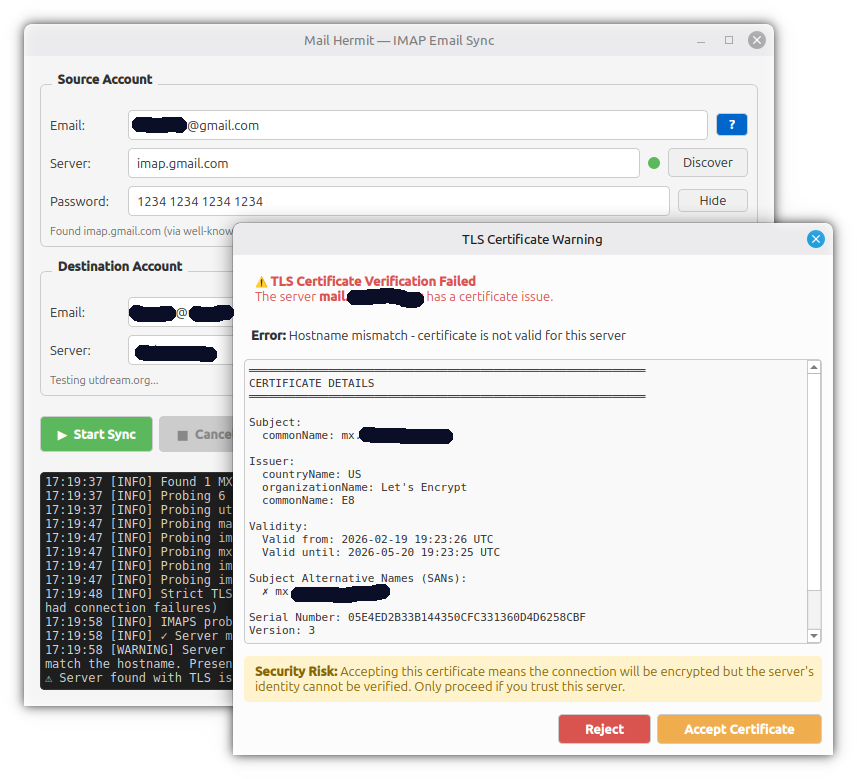This screenshot has height=779, width=857.
Task: Start the email sync
Action: (96, 434)
